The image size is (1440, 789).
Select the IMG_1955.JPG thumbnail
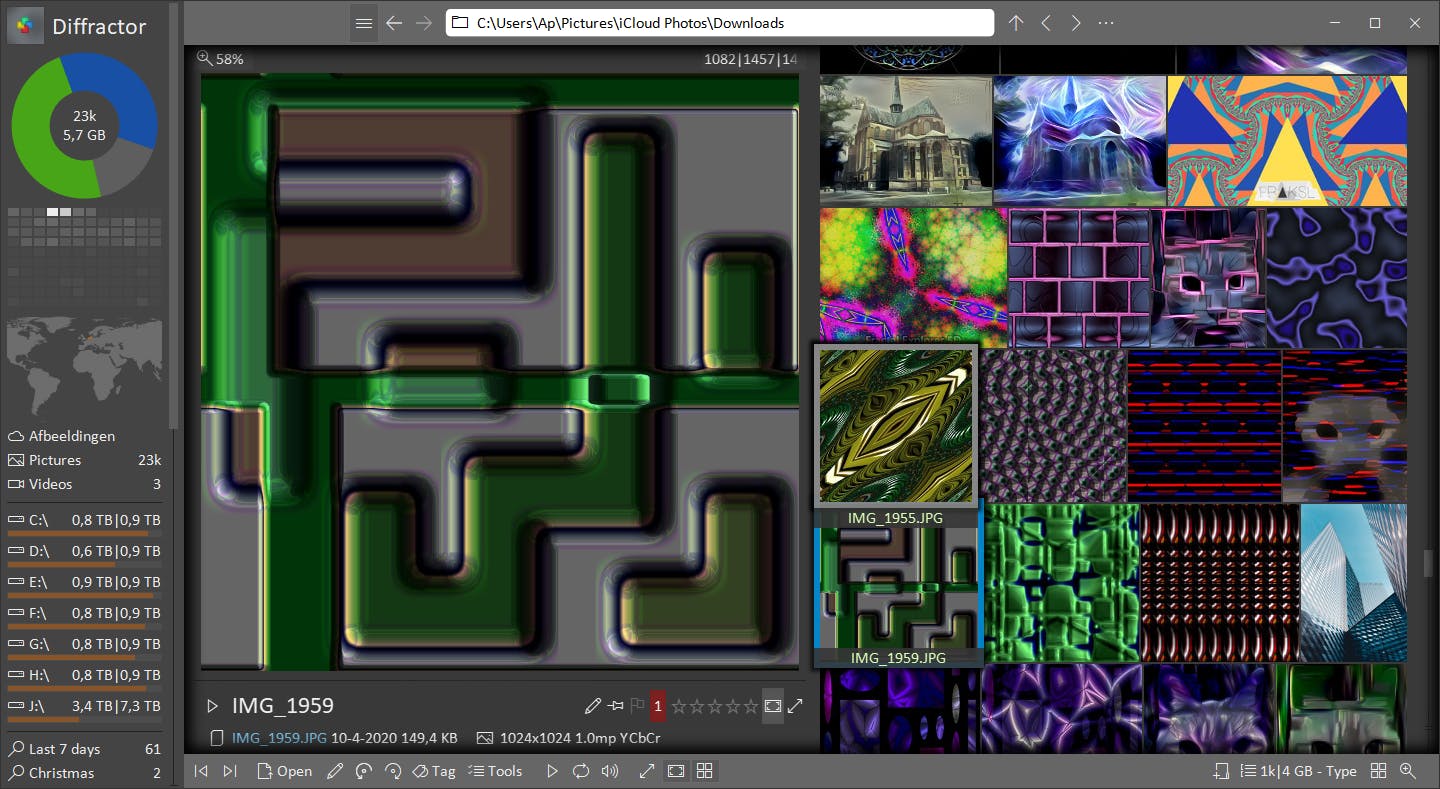896,425
